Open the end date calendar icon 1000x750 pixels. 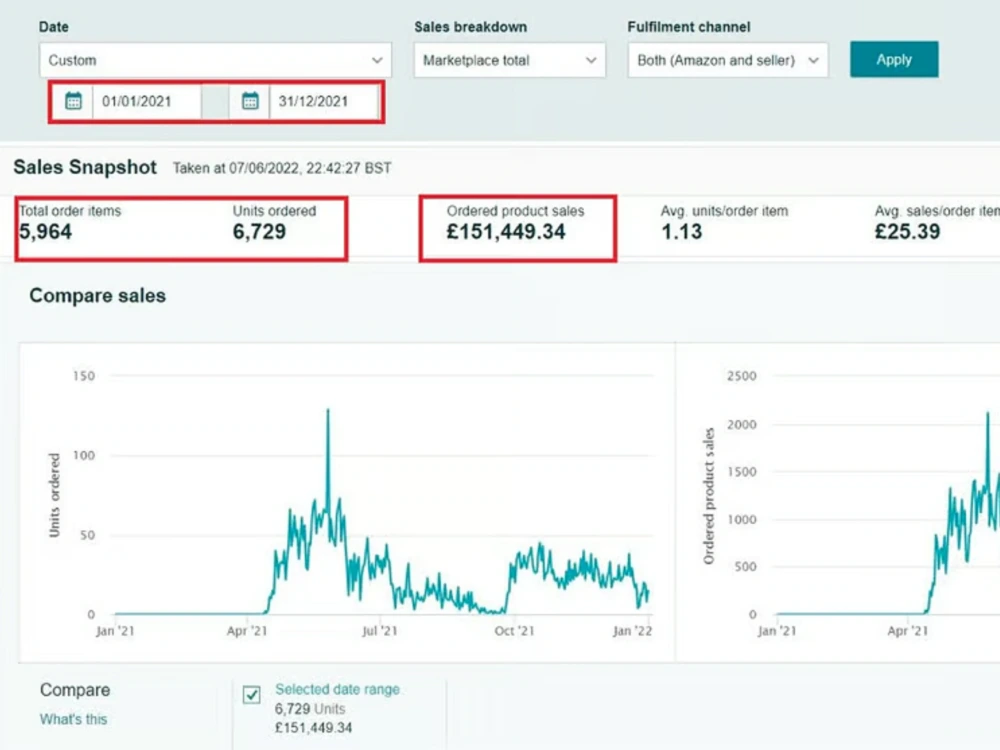tap(250, 101)
